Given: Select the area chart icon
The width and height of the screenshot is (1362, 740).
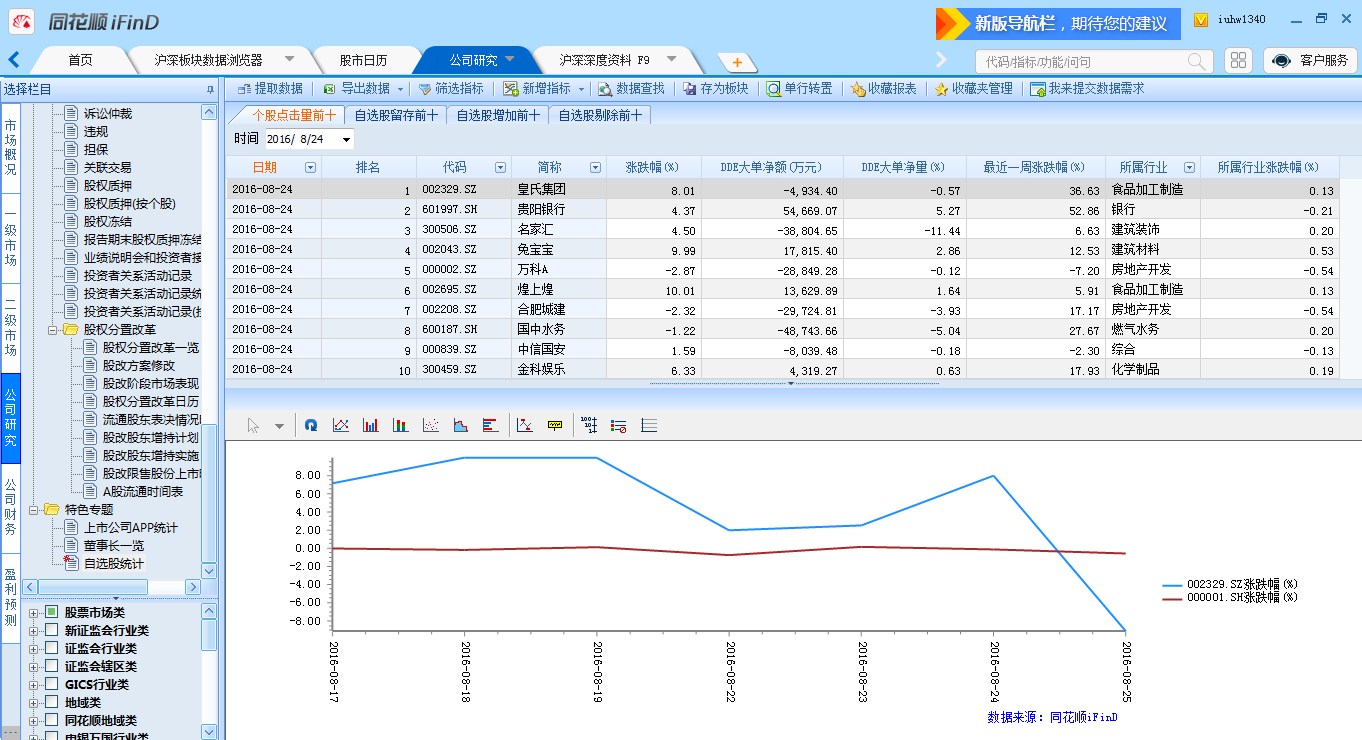Looking at the screenshot, I should (460, 425).
